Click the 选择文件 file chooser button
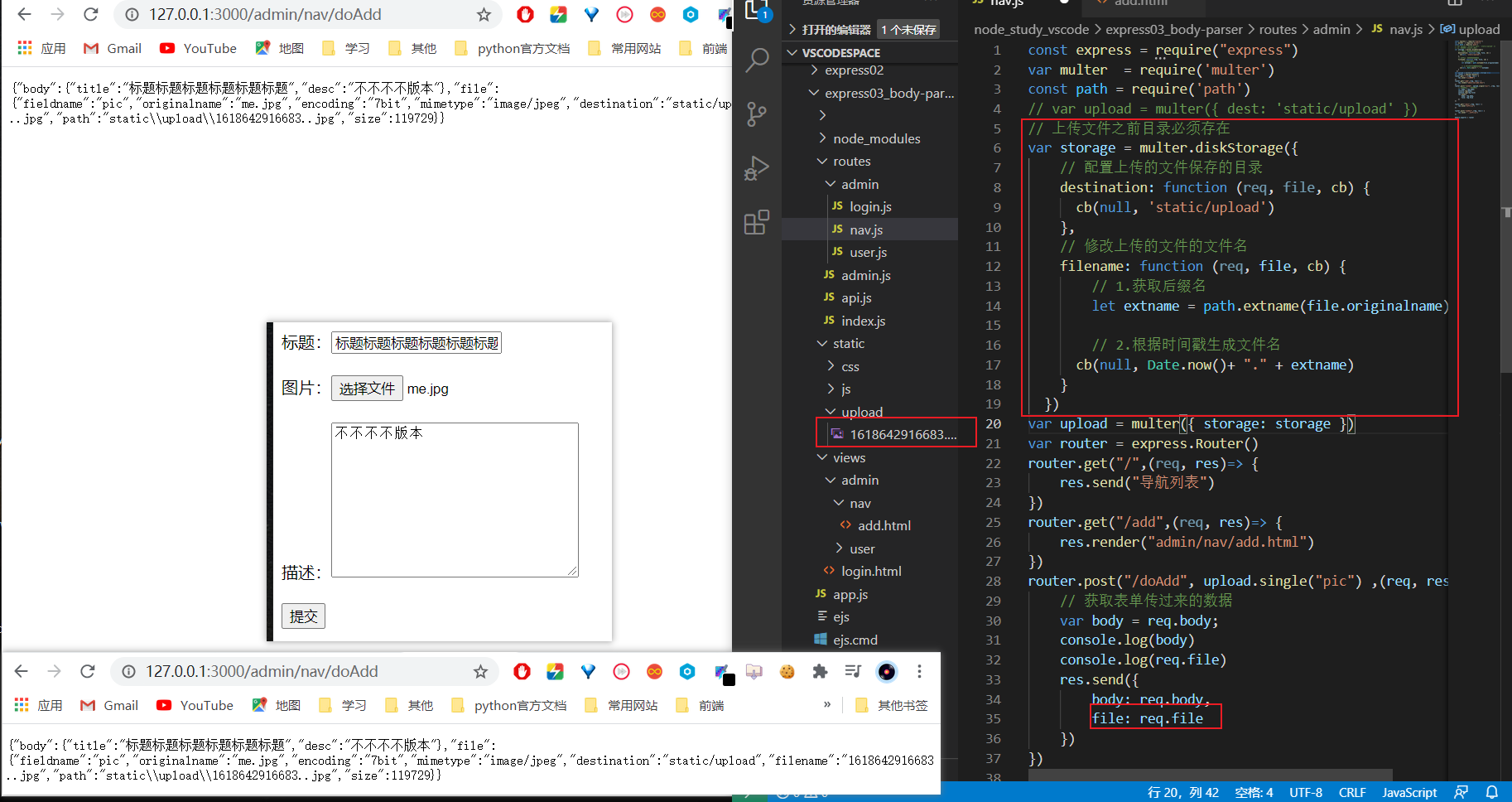This screenshot has width=1512, height=802. coord(367,388)
